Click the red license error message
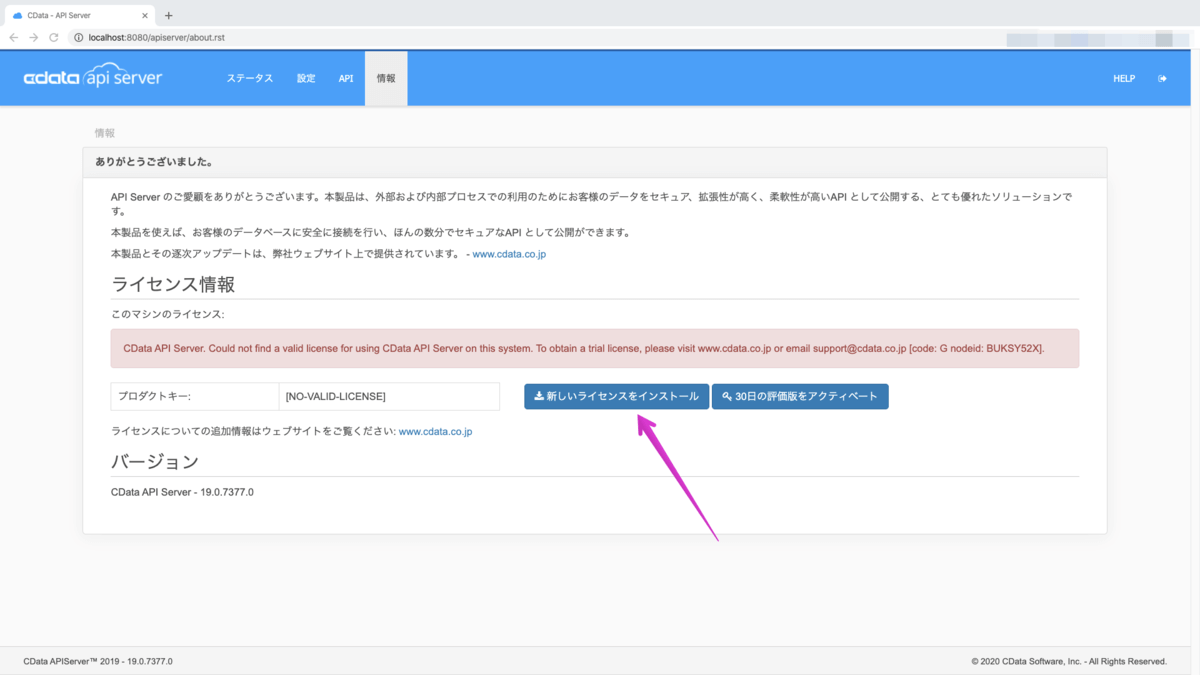 [x=595, y=348]
